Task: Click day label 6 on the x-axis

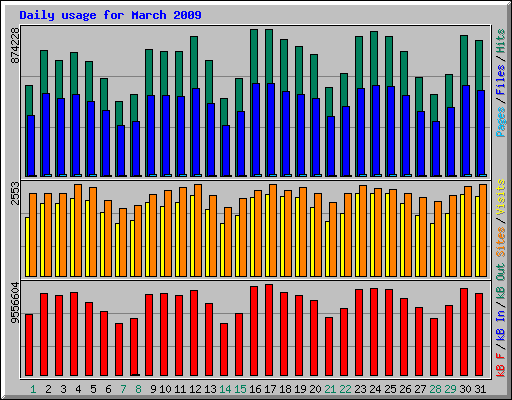Action: 108,389
